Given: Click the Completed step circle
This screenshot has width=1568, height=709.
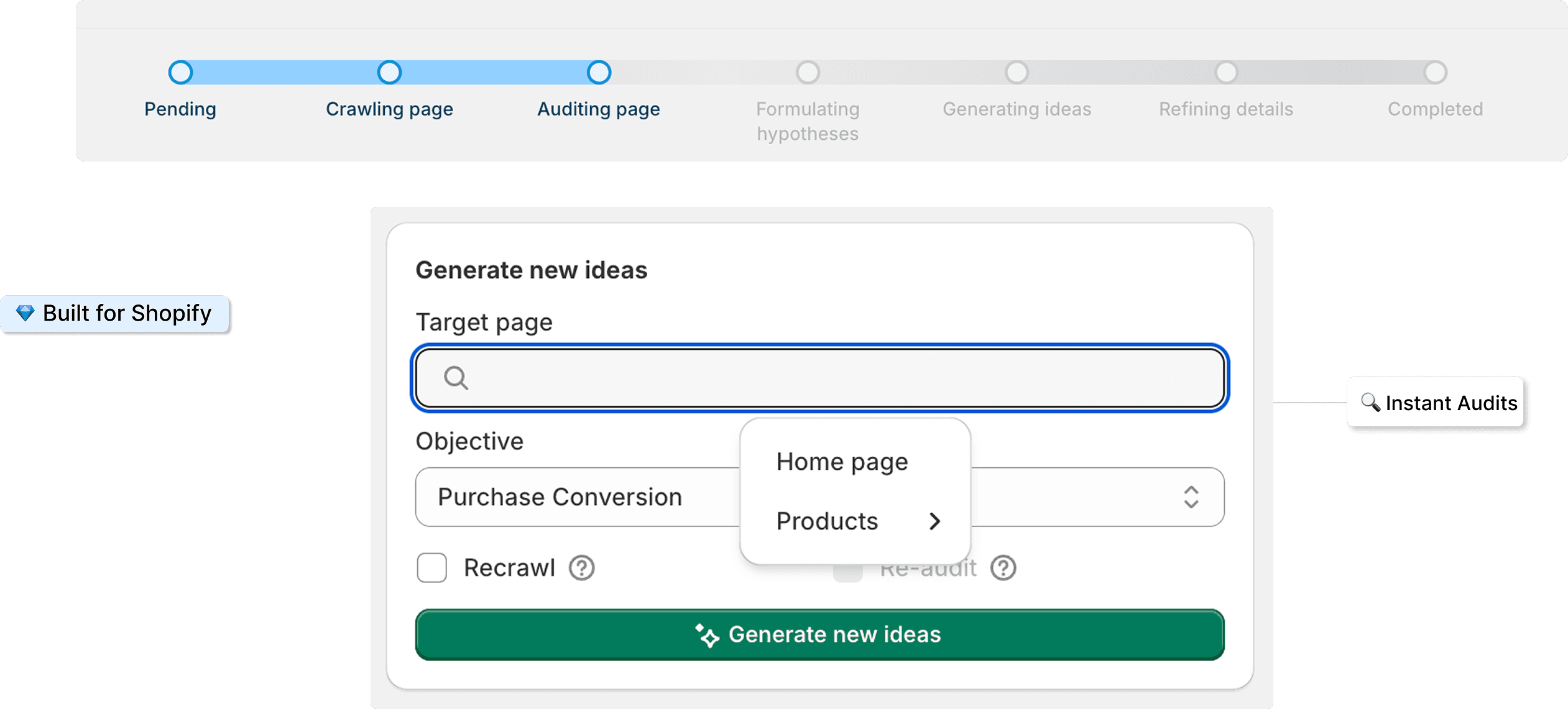Looking at the screenshot, I should click(1435, 73).
